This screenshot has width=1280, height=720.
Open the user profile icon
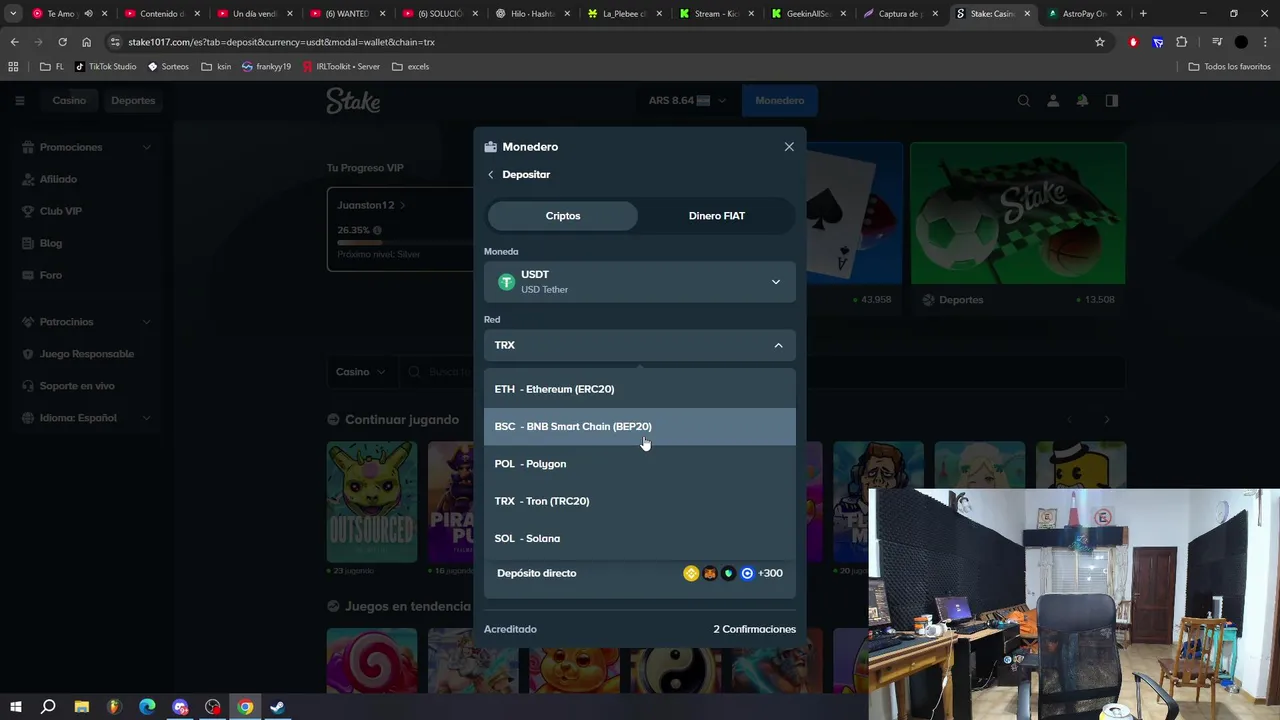click(1053, 100)
